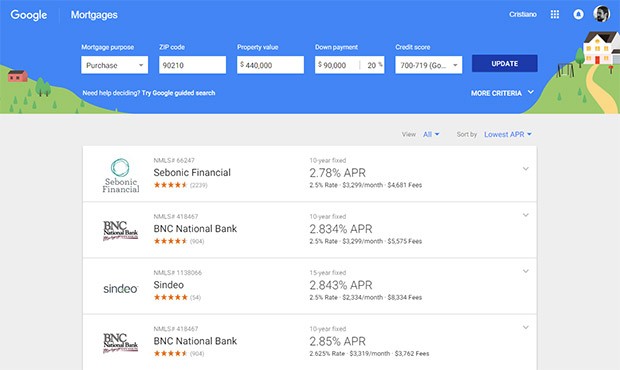Viewport: 620px width, 370px height.
Task: Open the notifications bell icon
Action: pyautogui.click(x=578, y=15)
